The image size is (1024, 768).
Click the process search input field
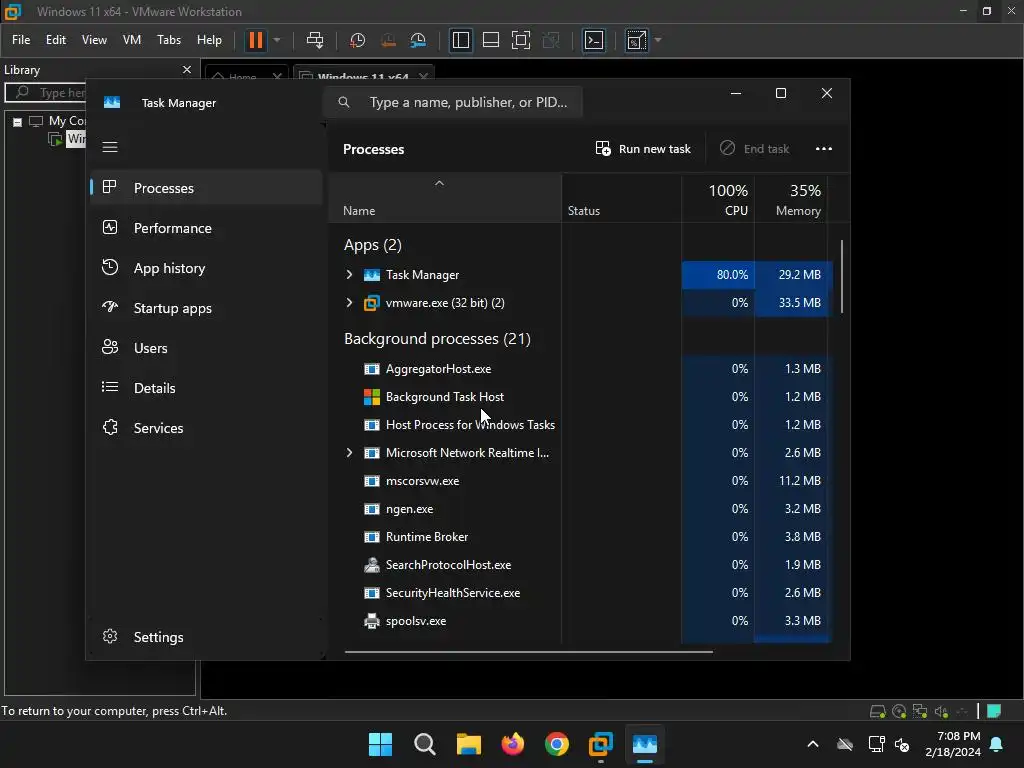[467, 102]
